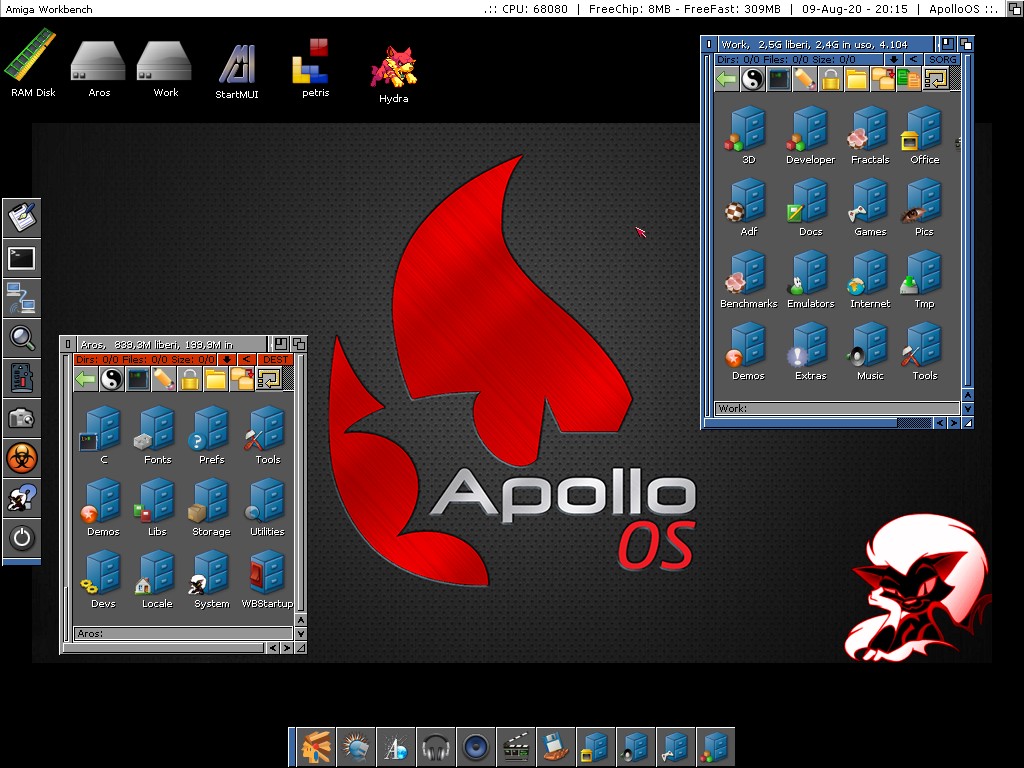Screen dimensions: 1024x768
Task: Expand the down-arrow dropdown in Aros window status bar
Action: tap(227, 360)
